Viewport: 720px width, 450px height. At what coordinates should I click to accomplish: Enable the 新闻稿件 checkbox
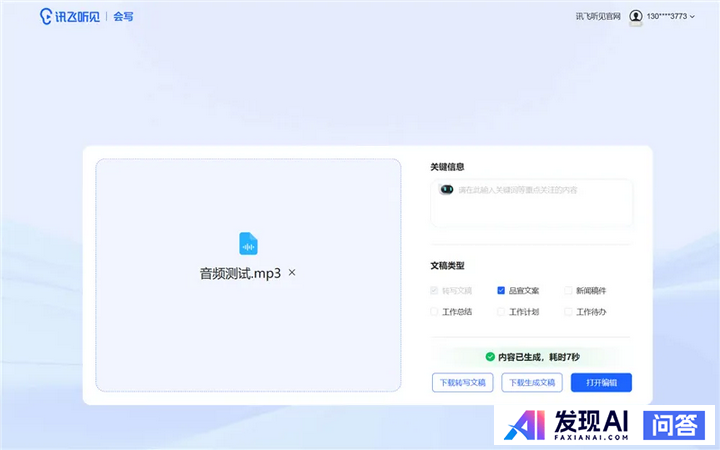[568, 290]
